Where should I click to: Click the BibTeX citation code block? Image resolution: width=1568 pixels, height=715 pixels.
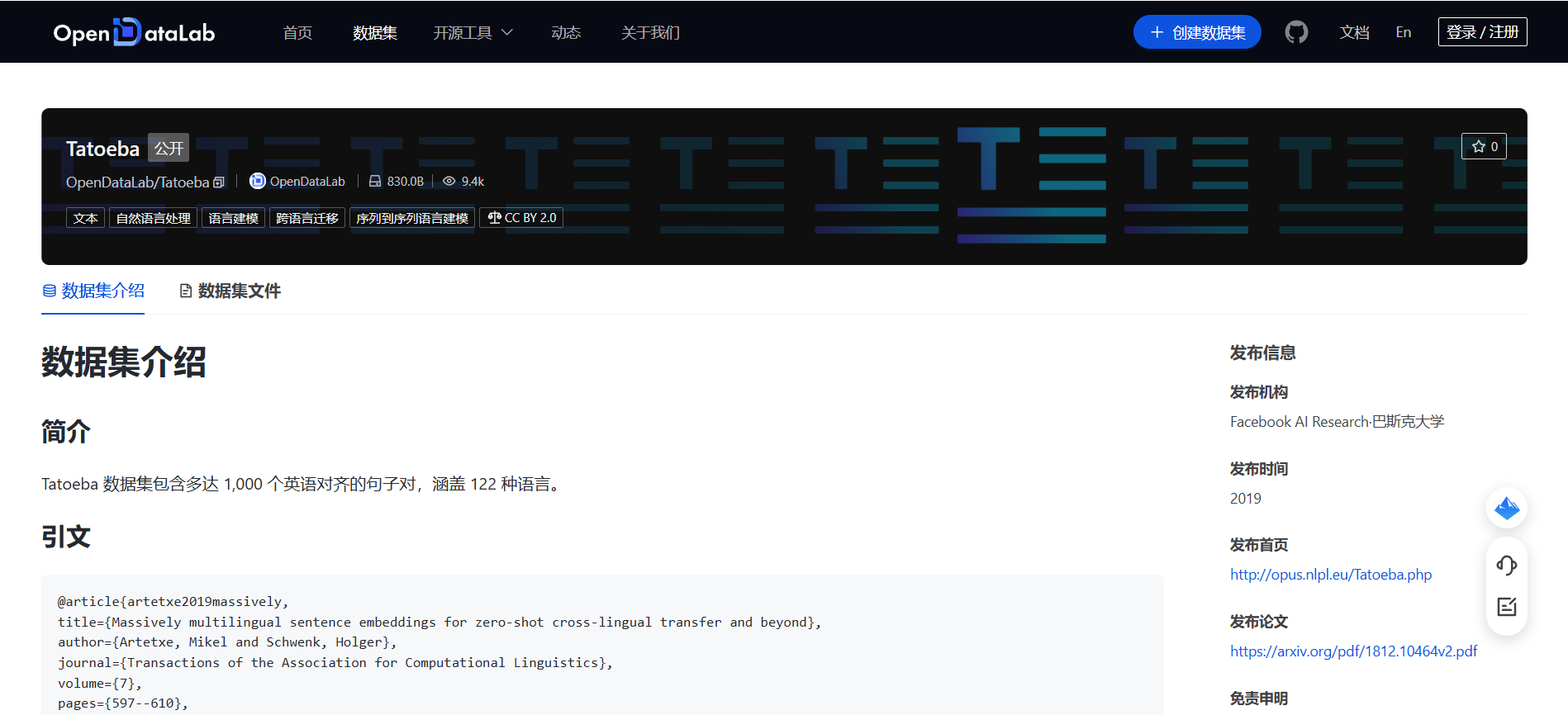click(x=602, y=645)
